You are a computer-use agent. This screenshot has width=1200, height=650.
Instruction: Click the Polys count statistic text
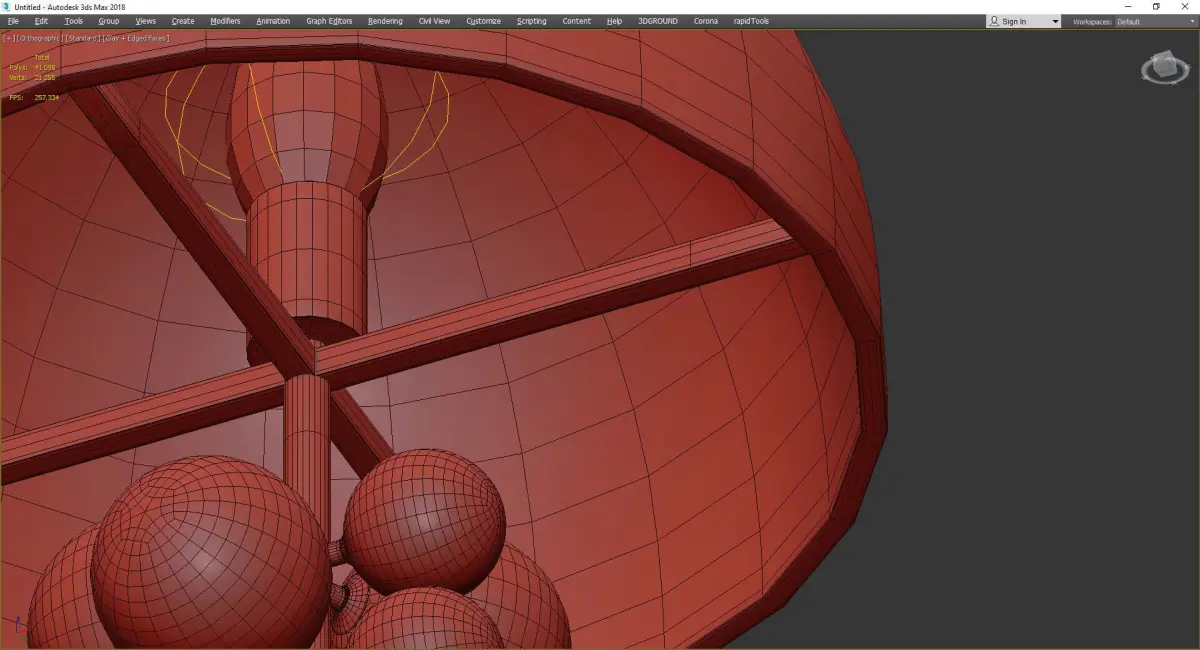point(32,67)
